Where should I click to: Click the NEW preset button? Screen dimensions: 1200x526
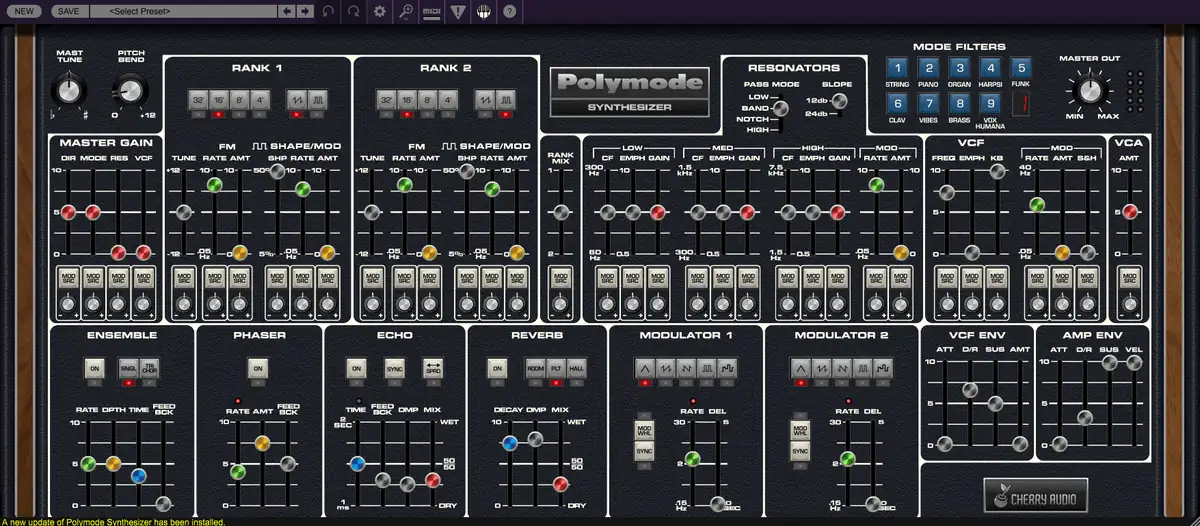[26, 12]
